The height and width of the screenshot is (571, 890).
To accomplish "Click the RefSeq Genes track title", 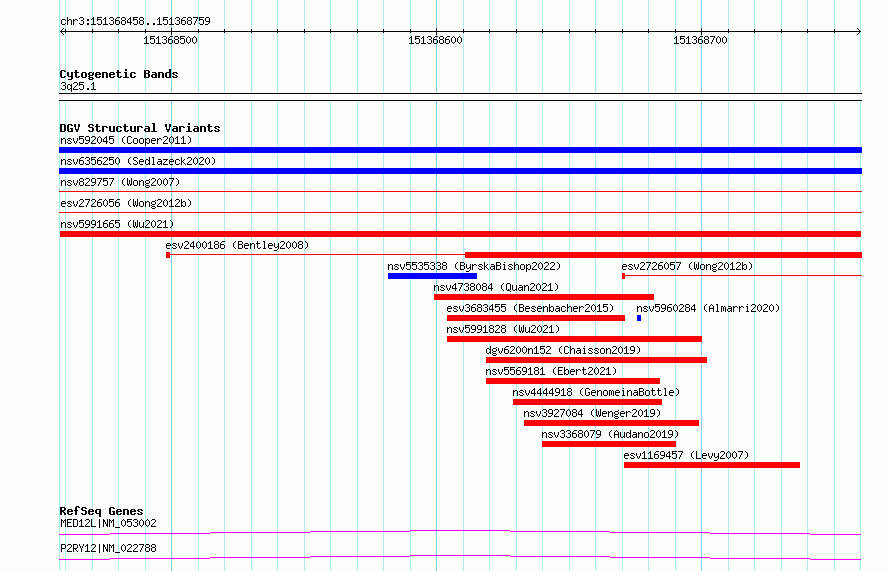I will click(x=101, y=511).
